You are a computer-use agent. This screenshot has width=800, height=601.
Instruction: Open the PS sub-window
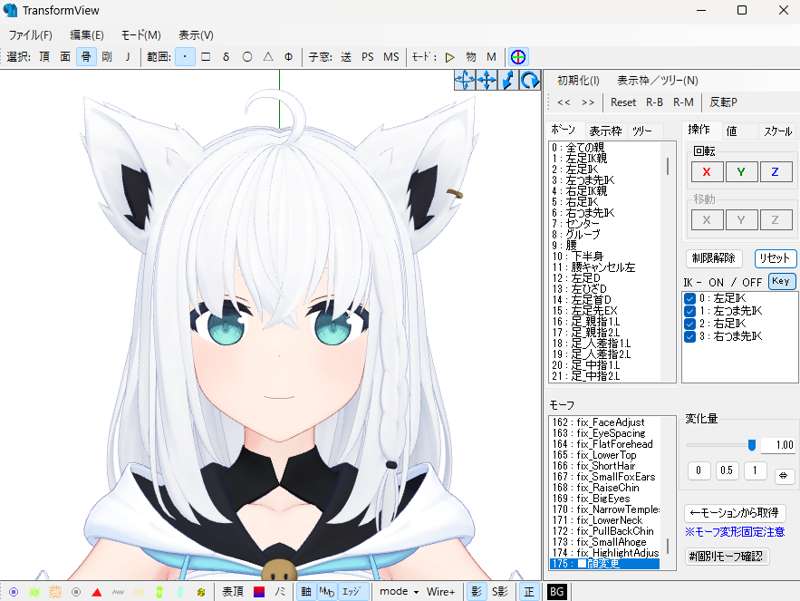click(x=367, y=57)
